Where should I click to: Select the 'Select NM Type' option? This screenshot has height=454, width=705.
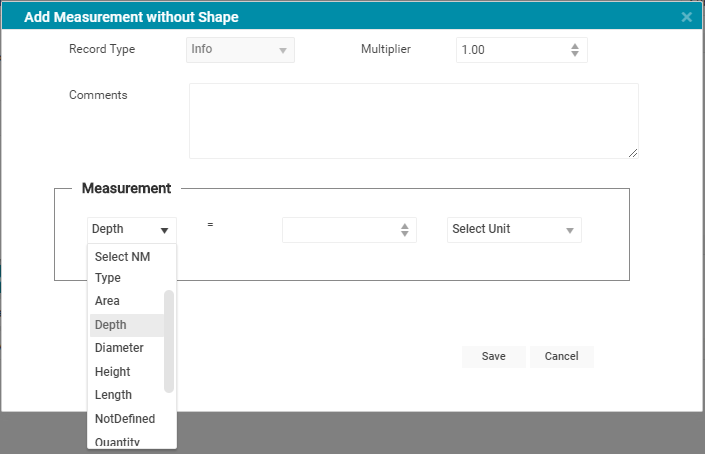click(x=124, y=267)
